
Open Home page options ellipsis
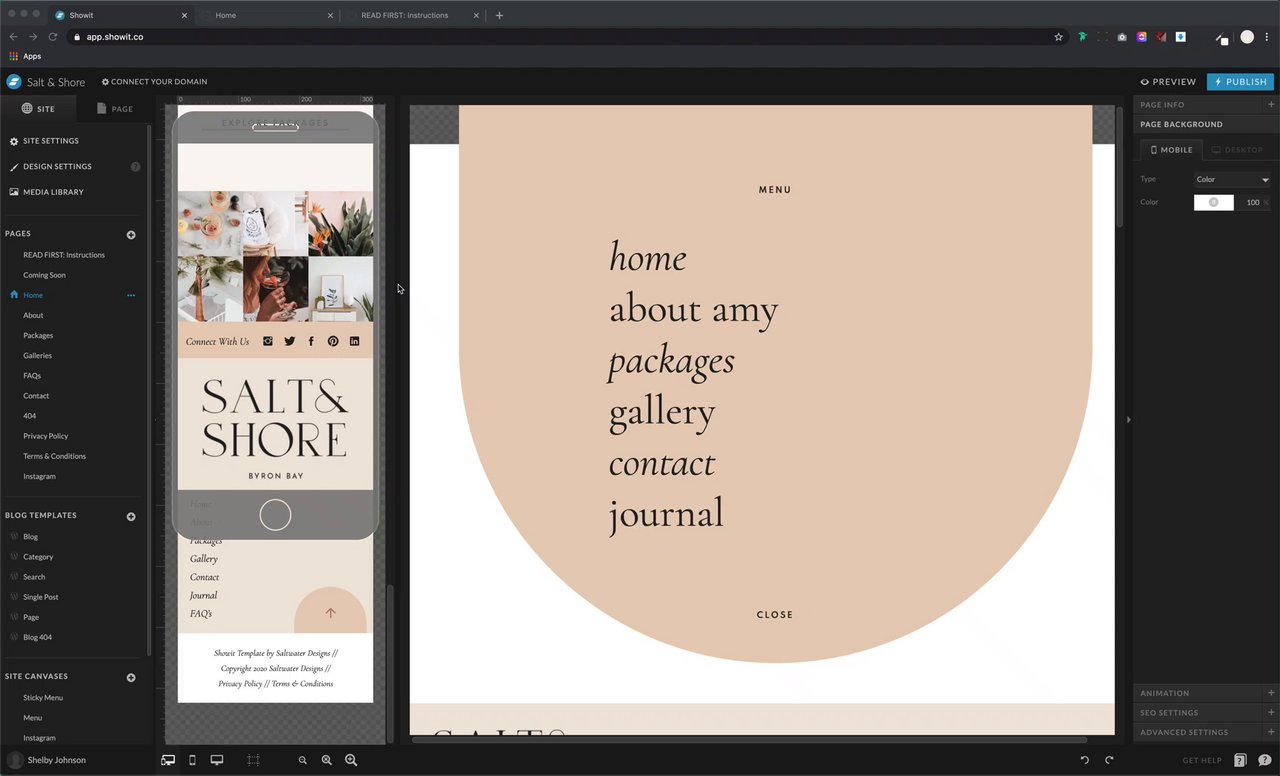[131, 296]
